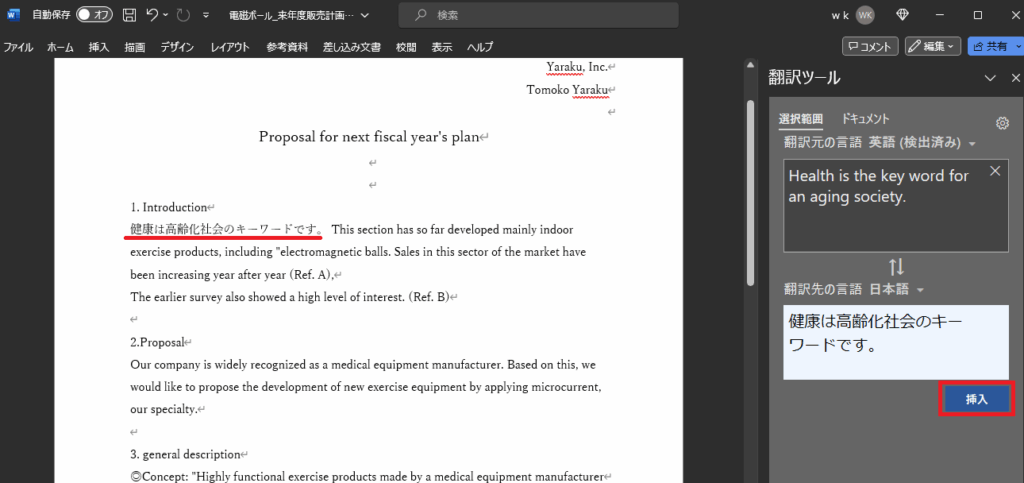Screen dimensions: 1024x483
Task: Click the 検索 search box
Action: 538,15
